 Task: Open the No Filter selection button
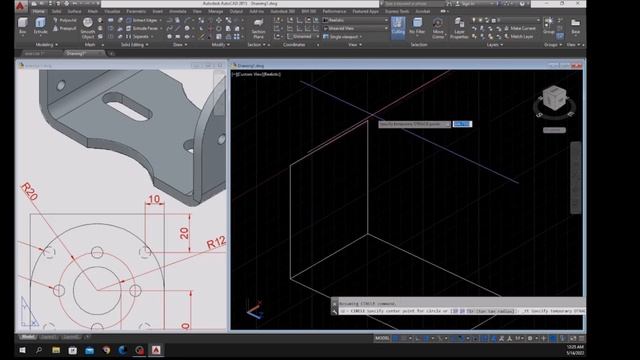(x=417, y=27)
